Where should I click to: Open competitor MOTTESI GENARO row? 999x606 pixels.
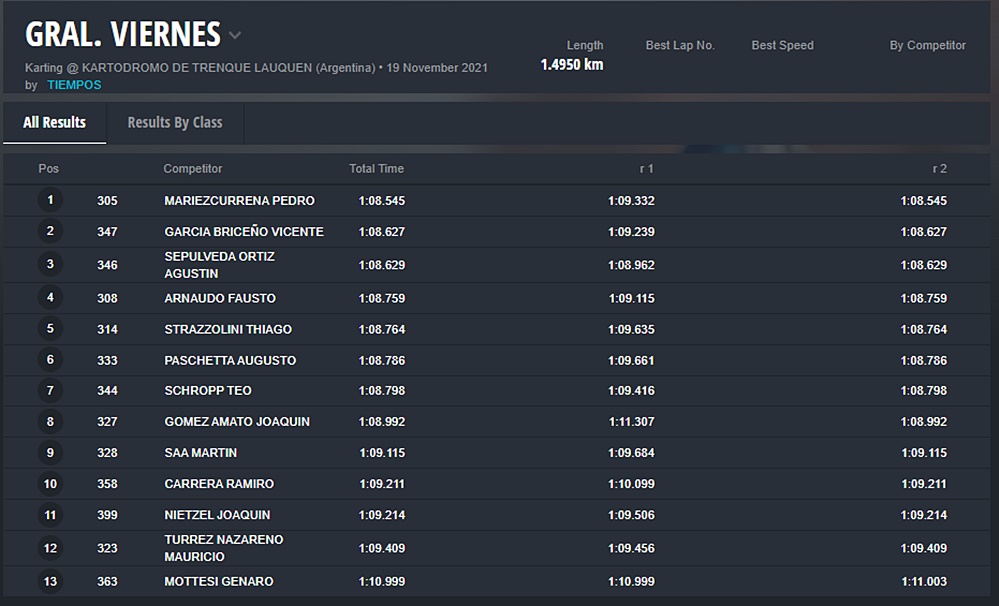coord(218,582)
